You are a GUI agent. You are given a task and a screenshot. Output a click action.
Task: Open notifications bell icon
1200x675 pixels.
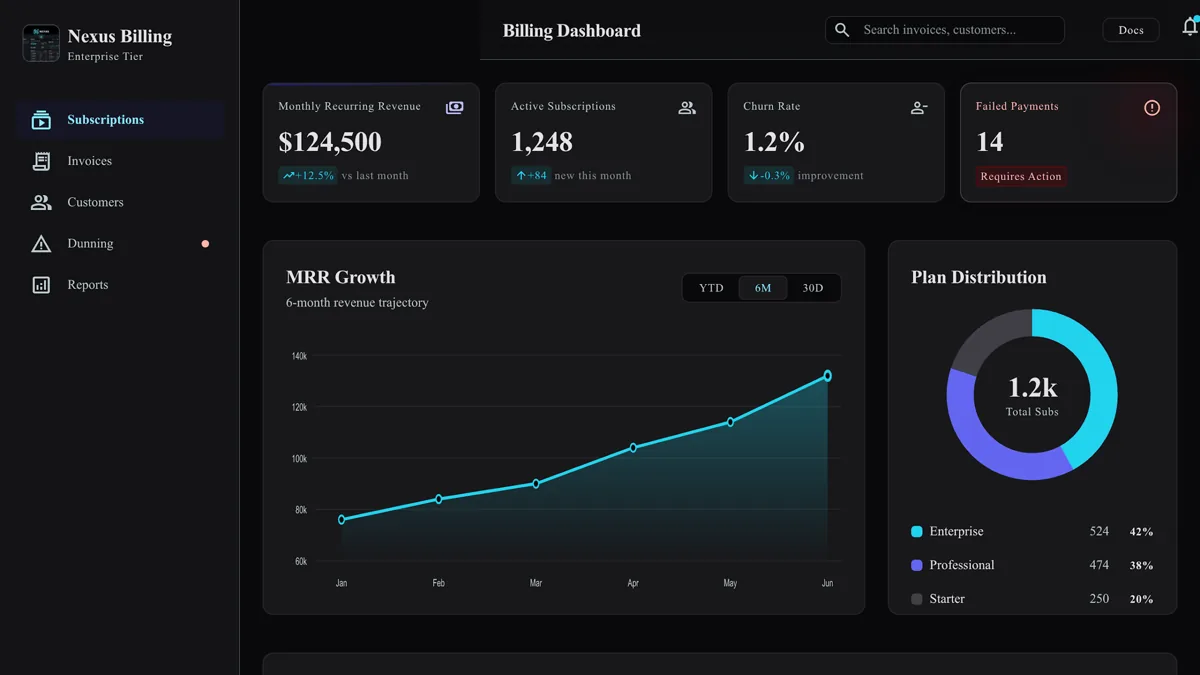pyautogui.click(x=1190, y=28)
